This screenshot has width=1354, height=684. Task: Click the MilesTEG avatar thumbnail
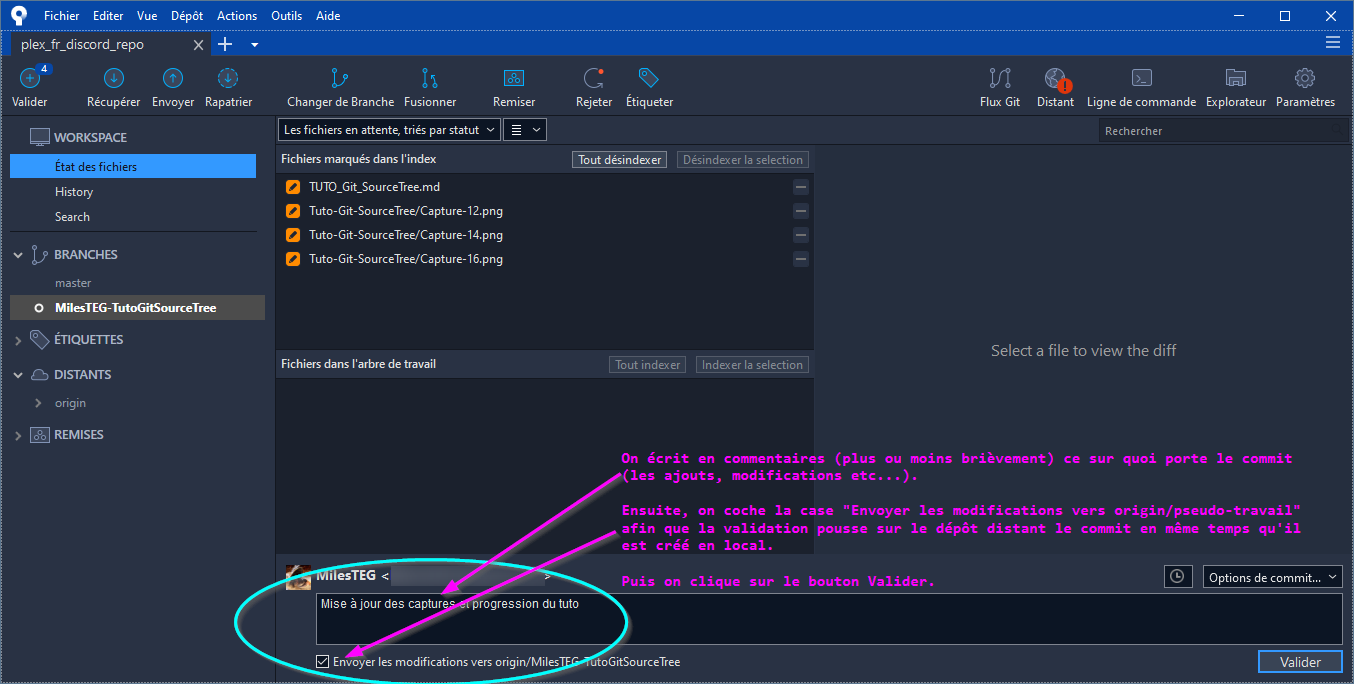coord(298,577)
